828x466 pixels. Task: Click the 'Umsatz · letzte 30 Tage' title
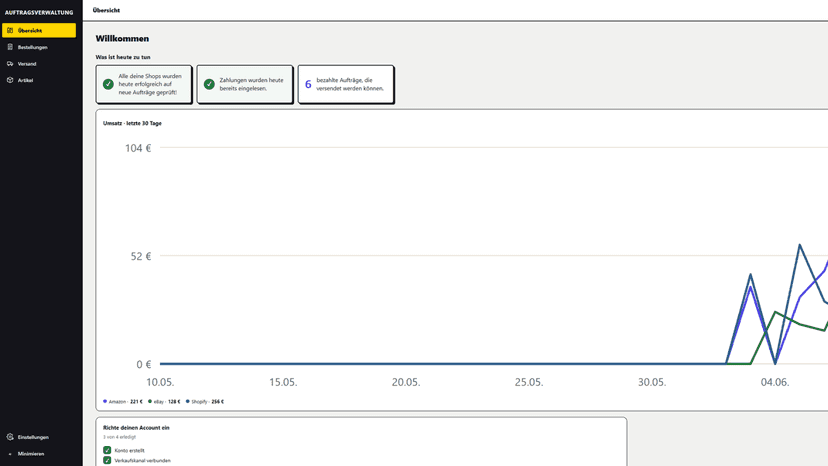tap(132, 123)
